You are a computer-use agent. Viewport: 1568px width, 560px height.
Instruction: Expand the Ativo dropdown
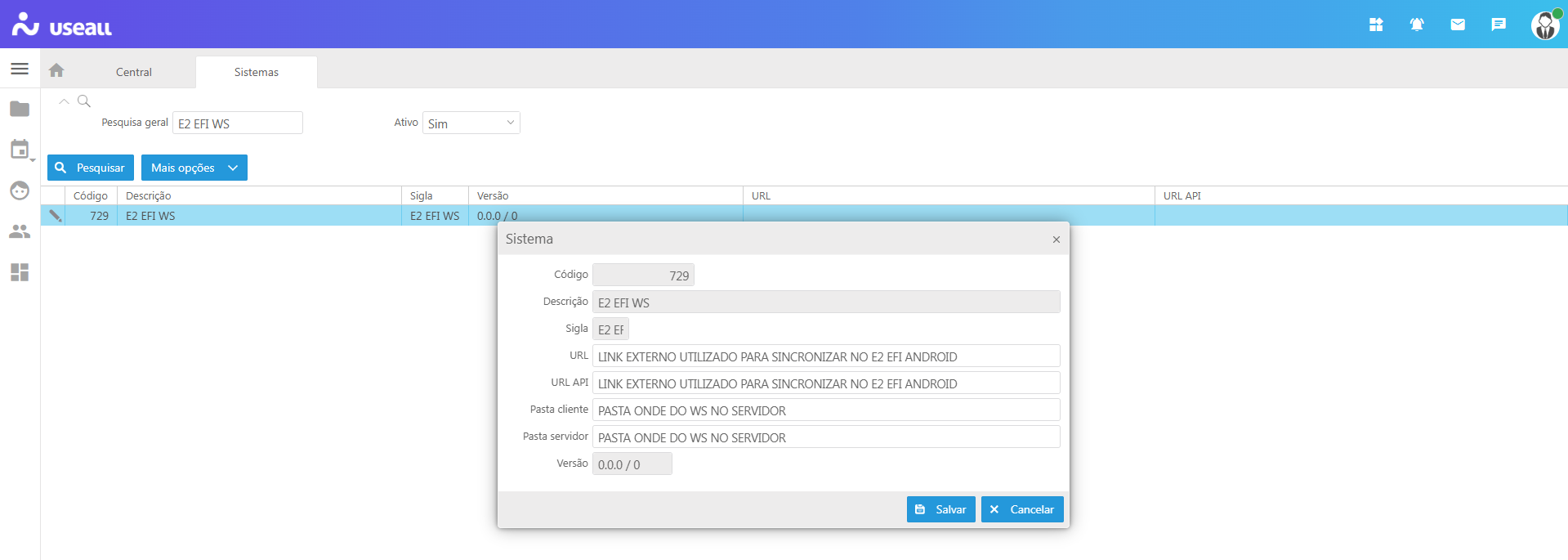coord(471,123)
